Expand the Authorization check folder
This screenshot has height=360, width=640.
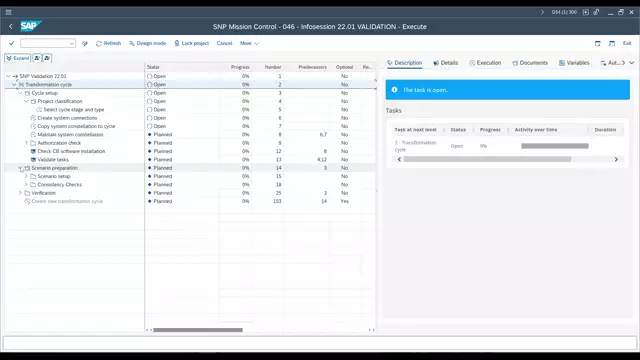pos(27,143)
